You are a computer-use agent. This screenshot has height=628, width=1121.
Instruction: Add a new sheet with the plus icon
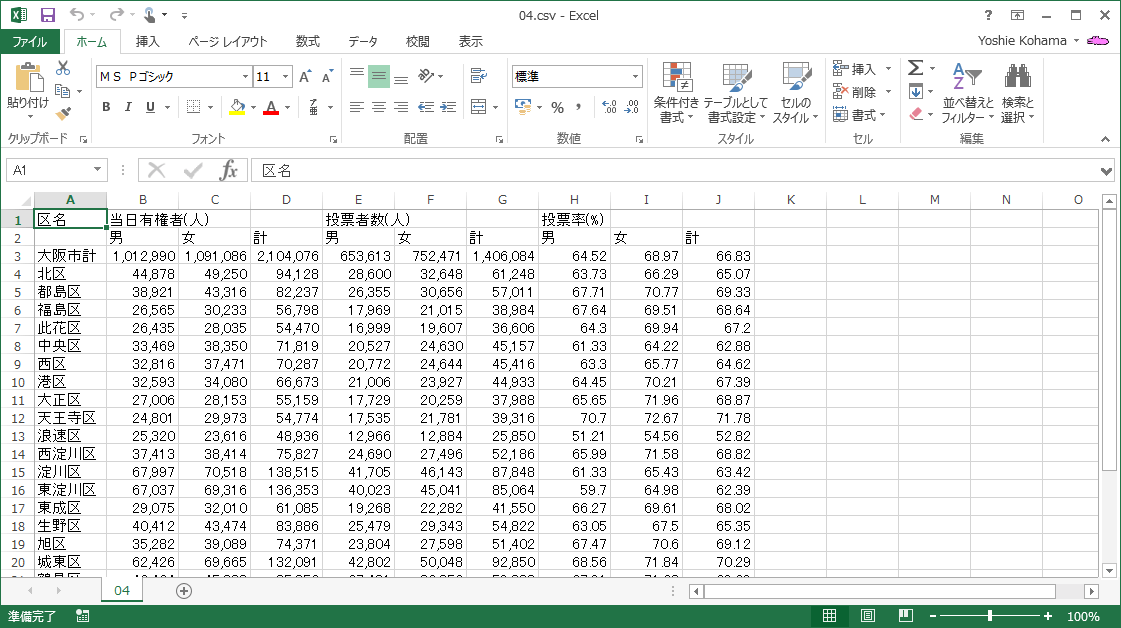point(184,591)
